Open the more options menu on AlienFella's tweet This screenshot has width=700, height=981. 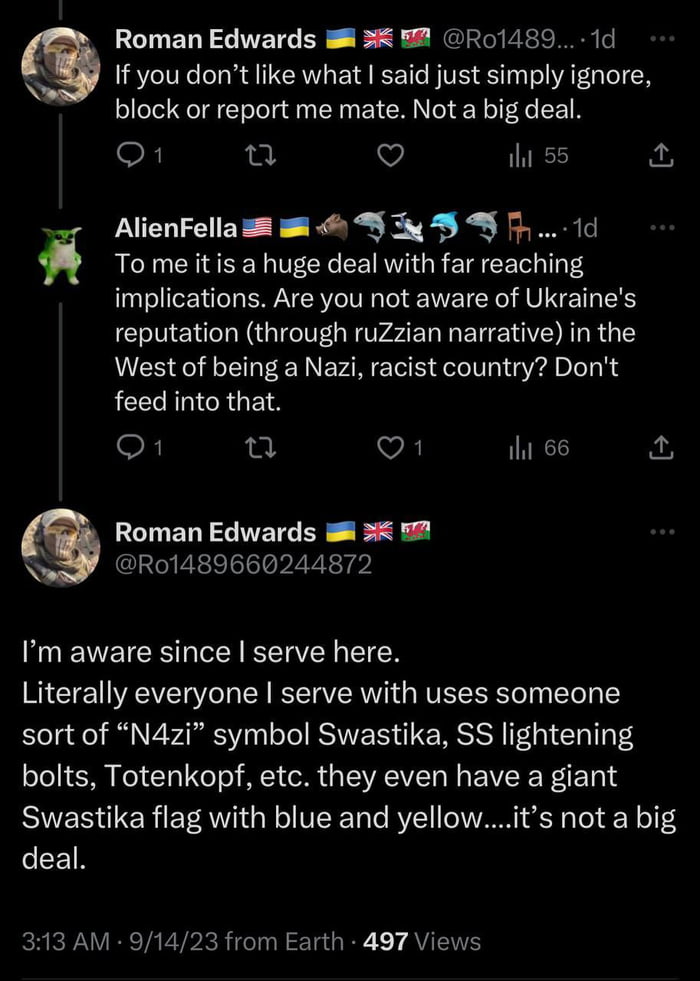point(664,228)
